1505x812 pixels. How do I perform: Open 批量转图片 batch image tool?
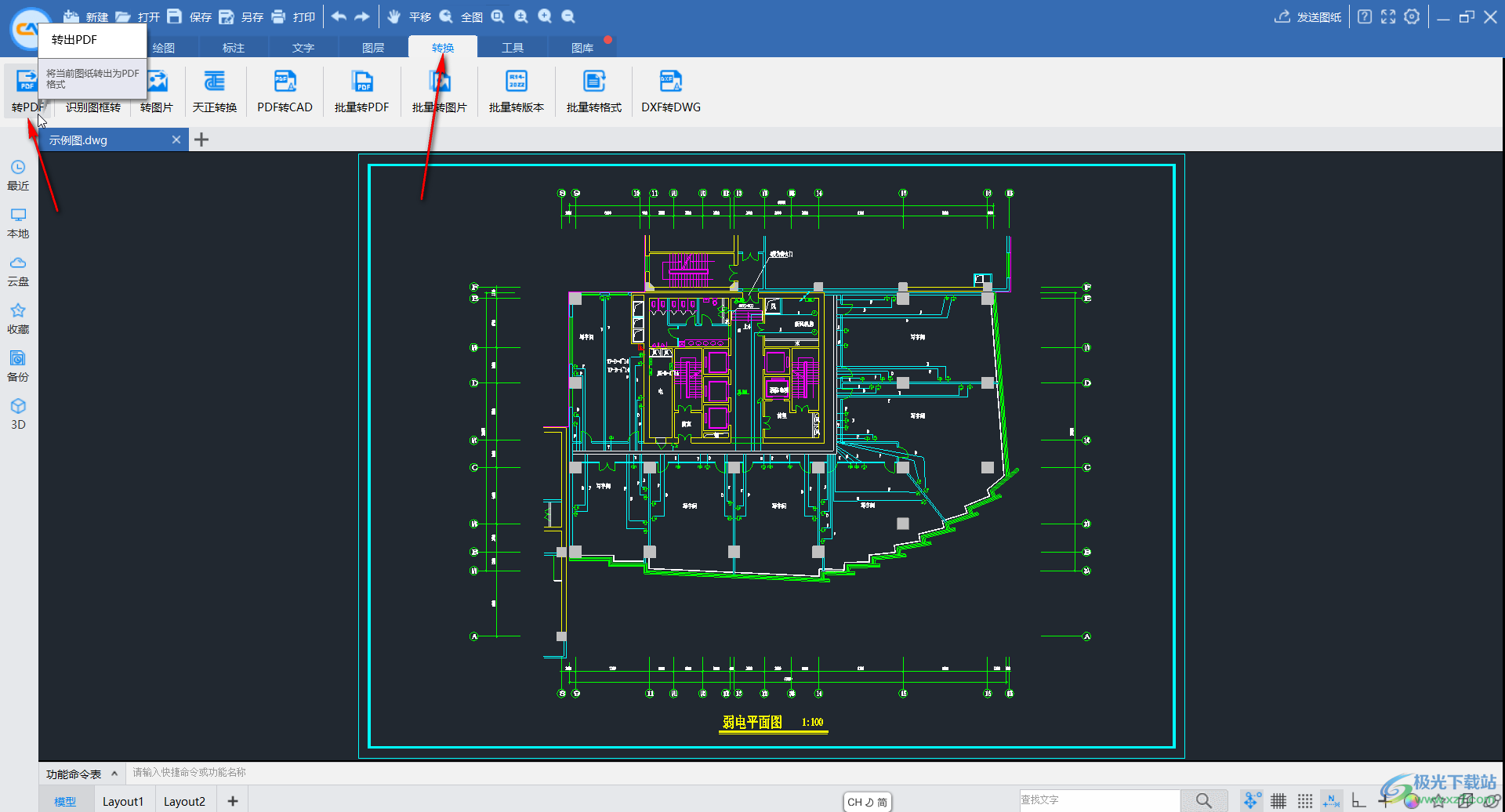(439, 92)
